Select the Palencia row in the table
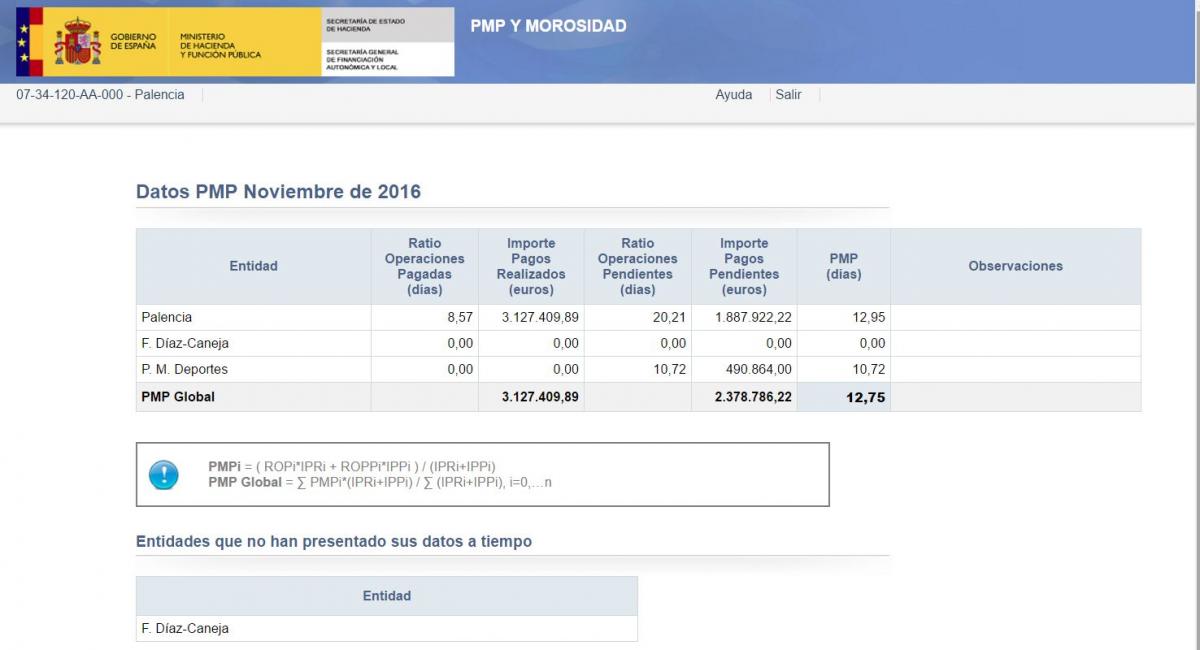 167,317
